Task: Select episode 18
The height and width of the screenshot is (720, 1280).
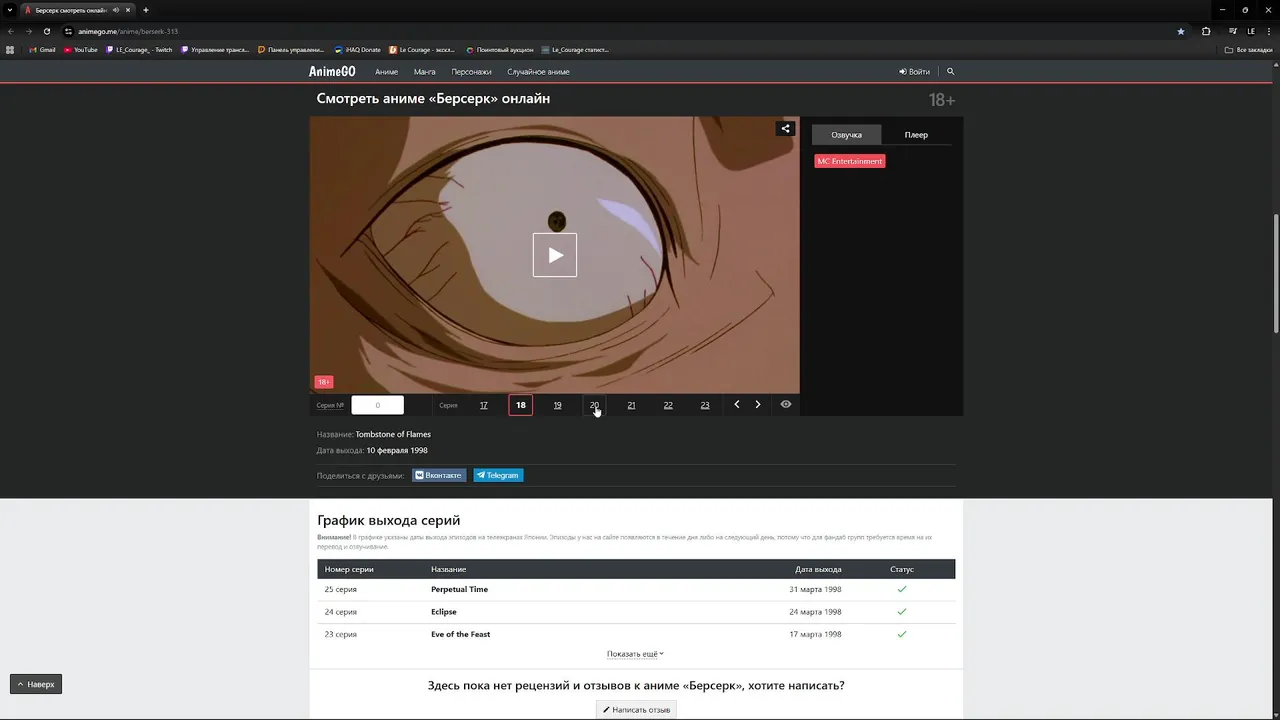Action: point(520,405)
